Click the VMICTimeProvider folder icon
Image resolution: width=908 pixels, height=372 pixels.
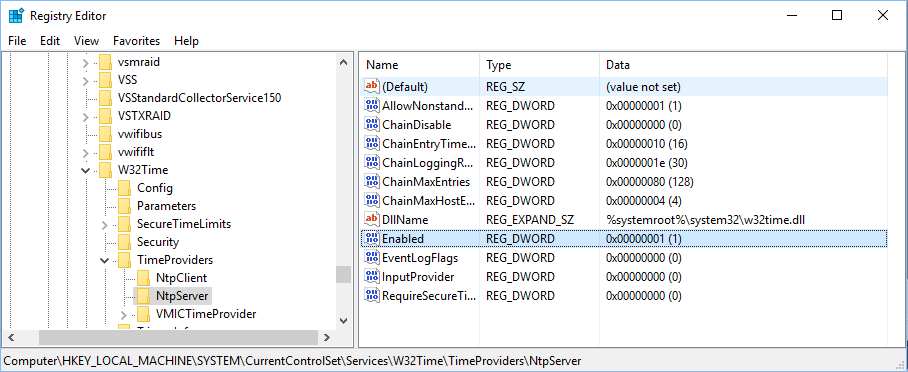click(143, 314)
